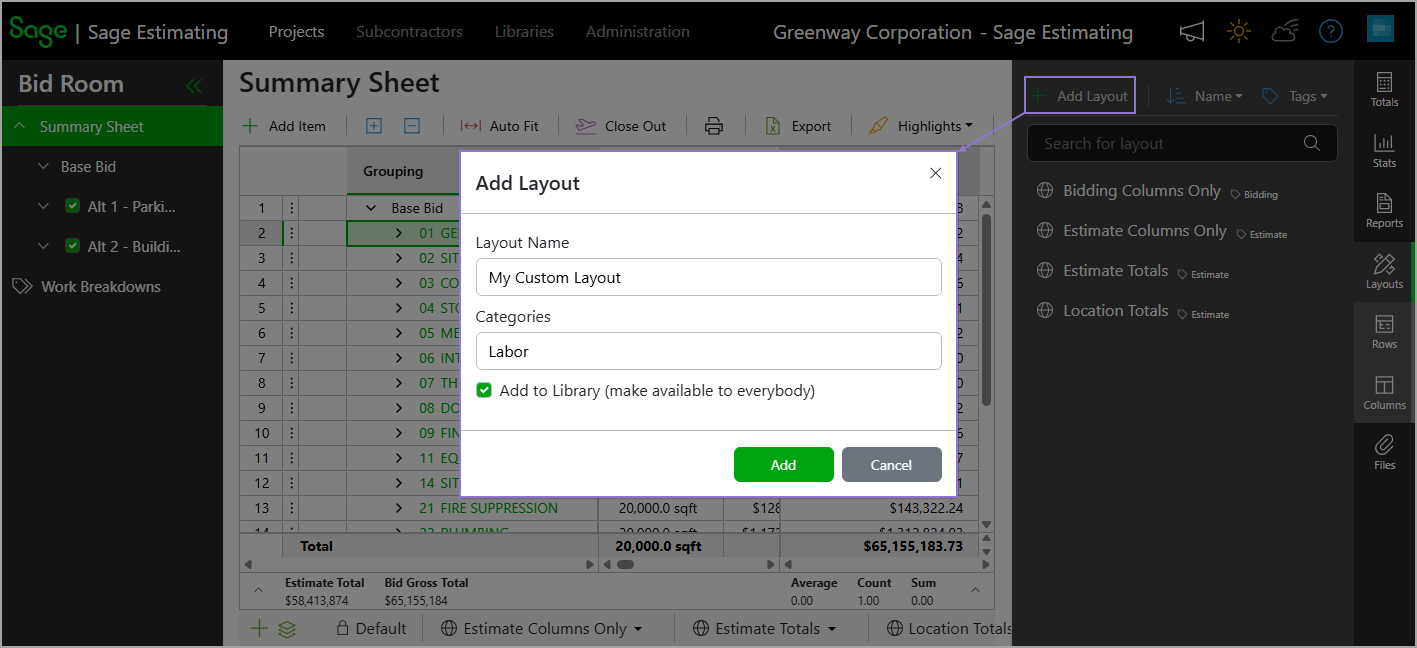Open Estimate Columns Only tab dropdown

tap(638, 629)
